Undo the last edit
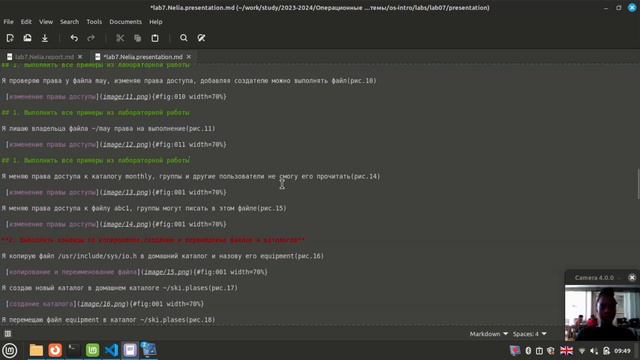Image resolution: width=640 pixels, height=360 pixels. (74, 38)
